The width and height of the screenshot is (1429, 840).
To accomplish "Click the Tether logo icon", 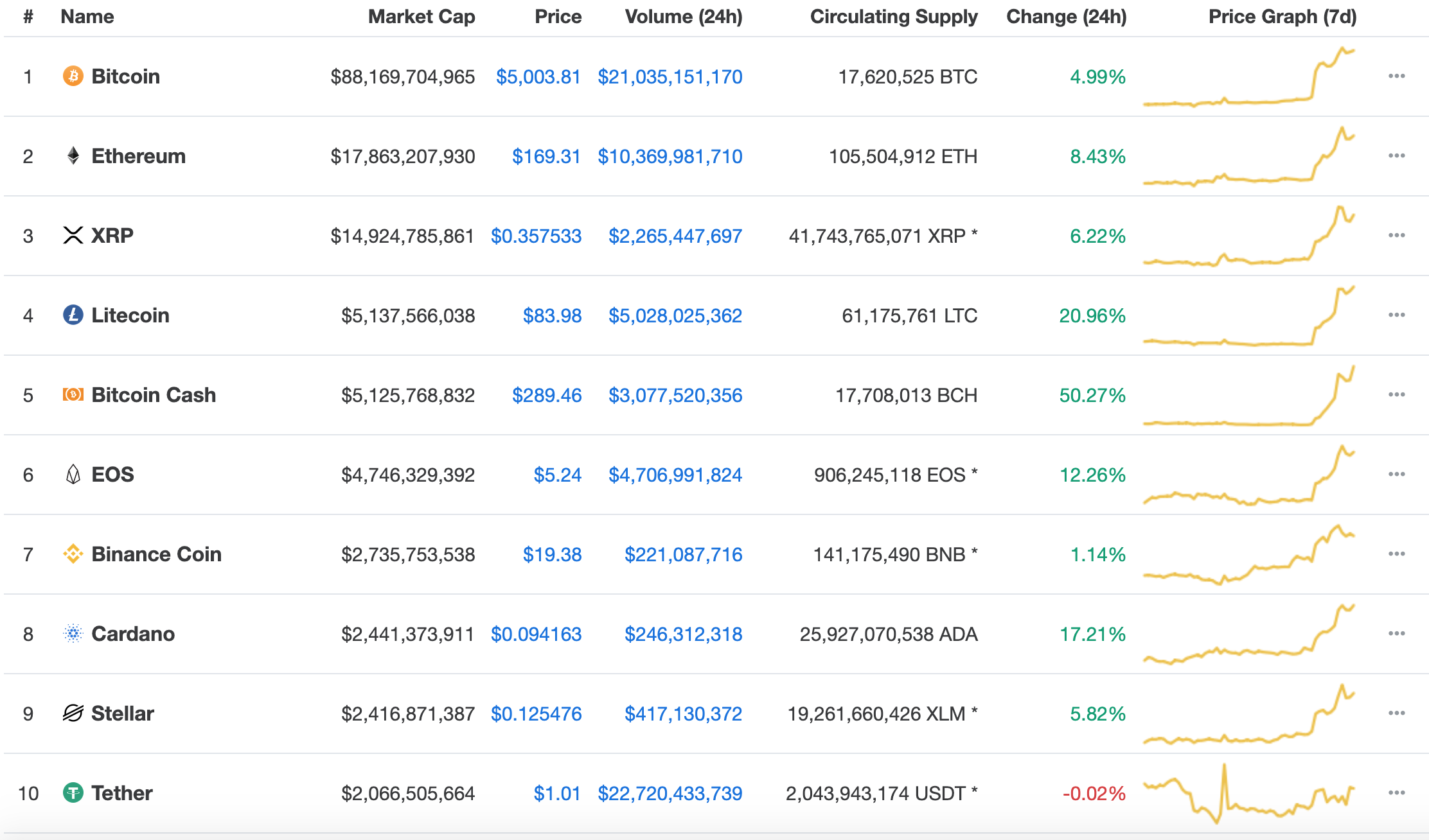I will (x=73, y=792).
